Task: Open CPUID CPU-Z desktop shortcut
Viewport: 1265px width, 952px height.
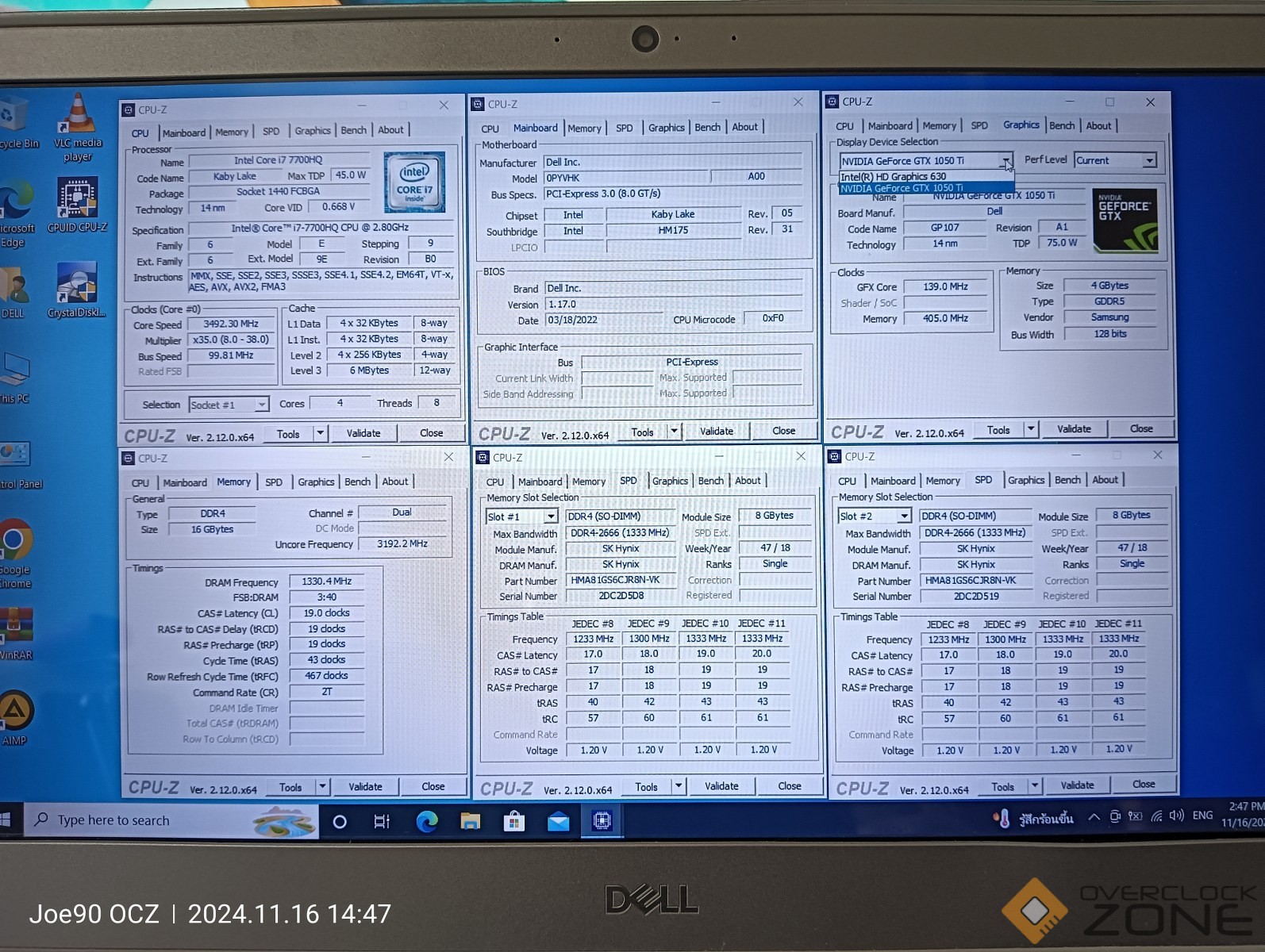Action: click(78, 204)
